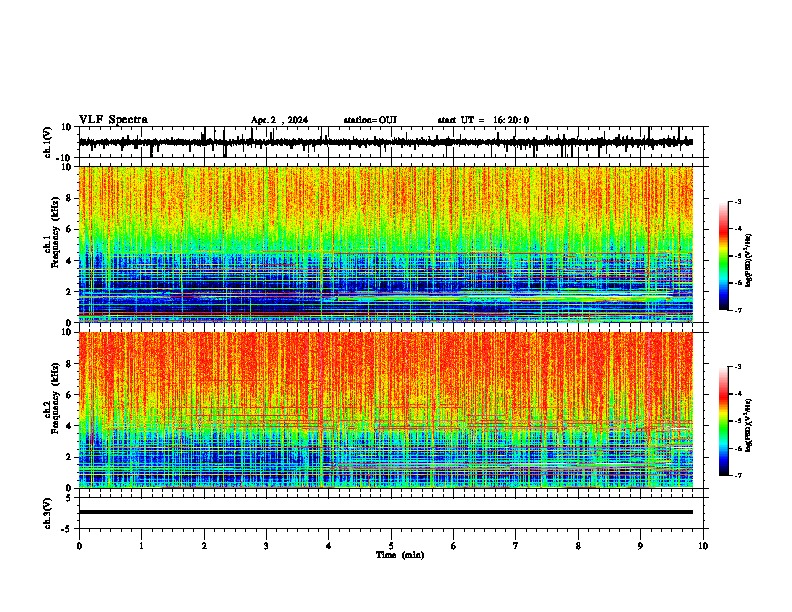Click ch.1 frequency axis tick "8"

70,198
